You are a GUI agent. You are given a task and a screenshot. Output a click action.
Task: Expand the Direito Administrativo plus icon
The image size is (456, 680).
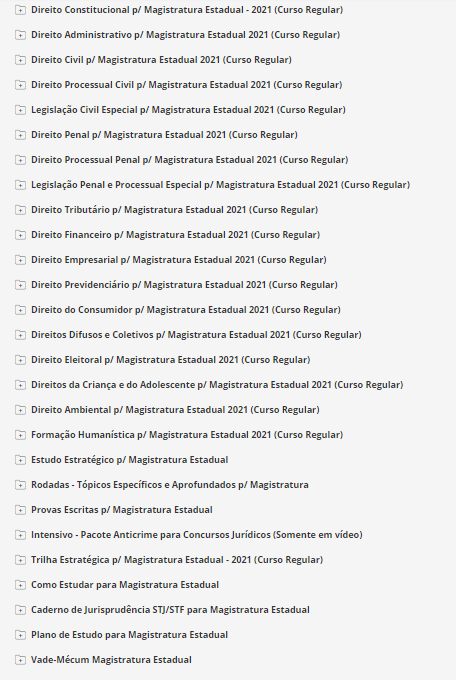20,35
